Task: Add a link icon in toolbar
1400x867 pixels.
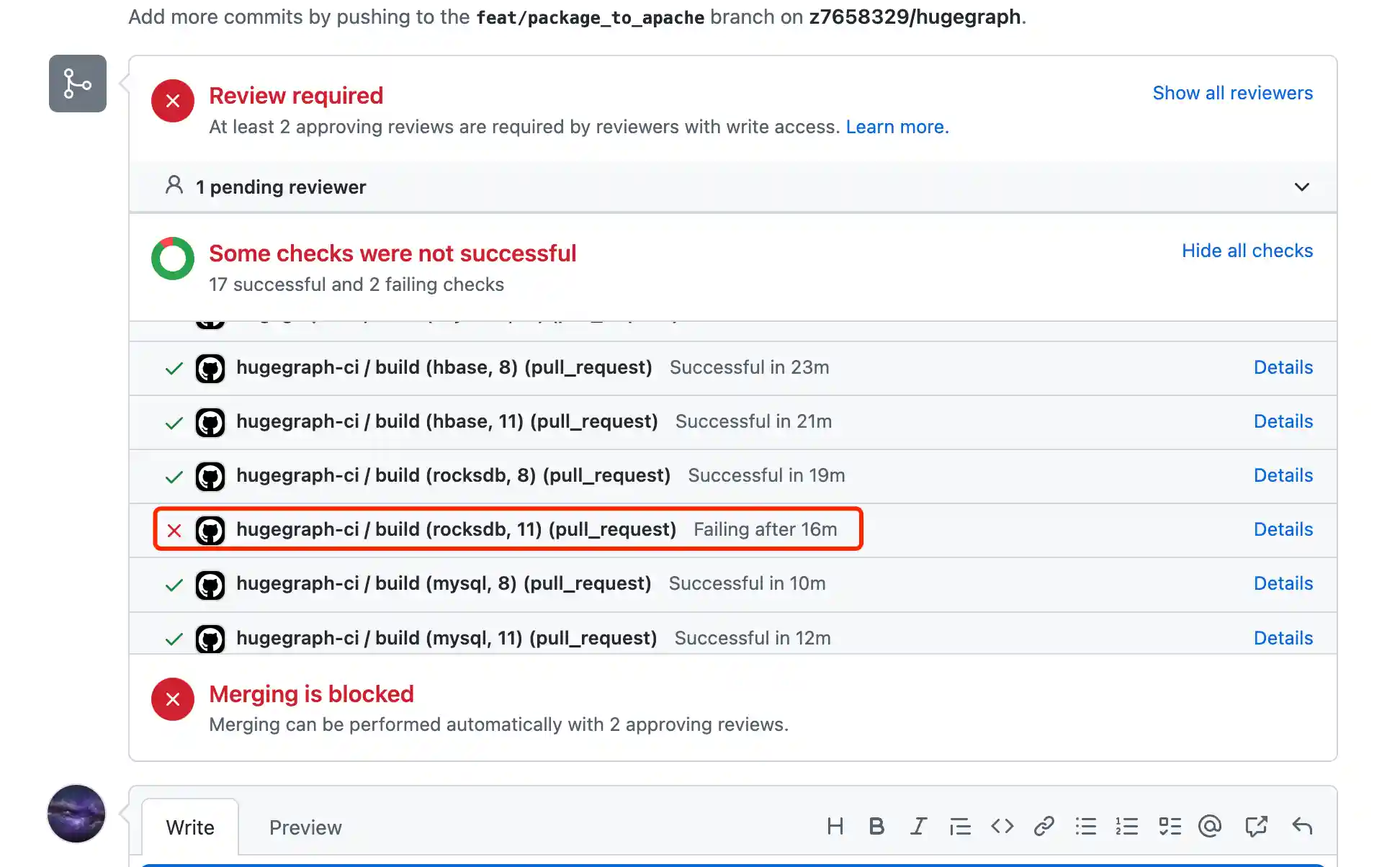Action: tap(1044, 826)
